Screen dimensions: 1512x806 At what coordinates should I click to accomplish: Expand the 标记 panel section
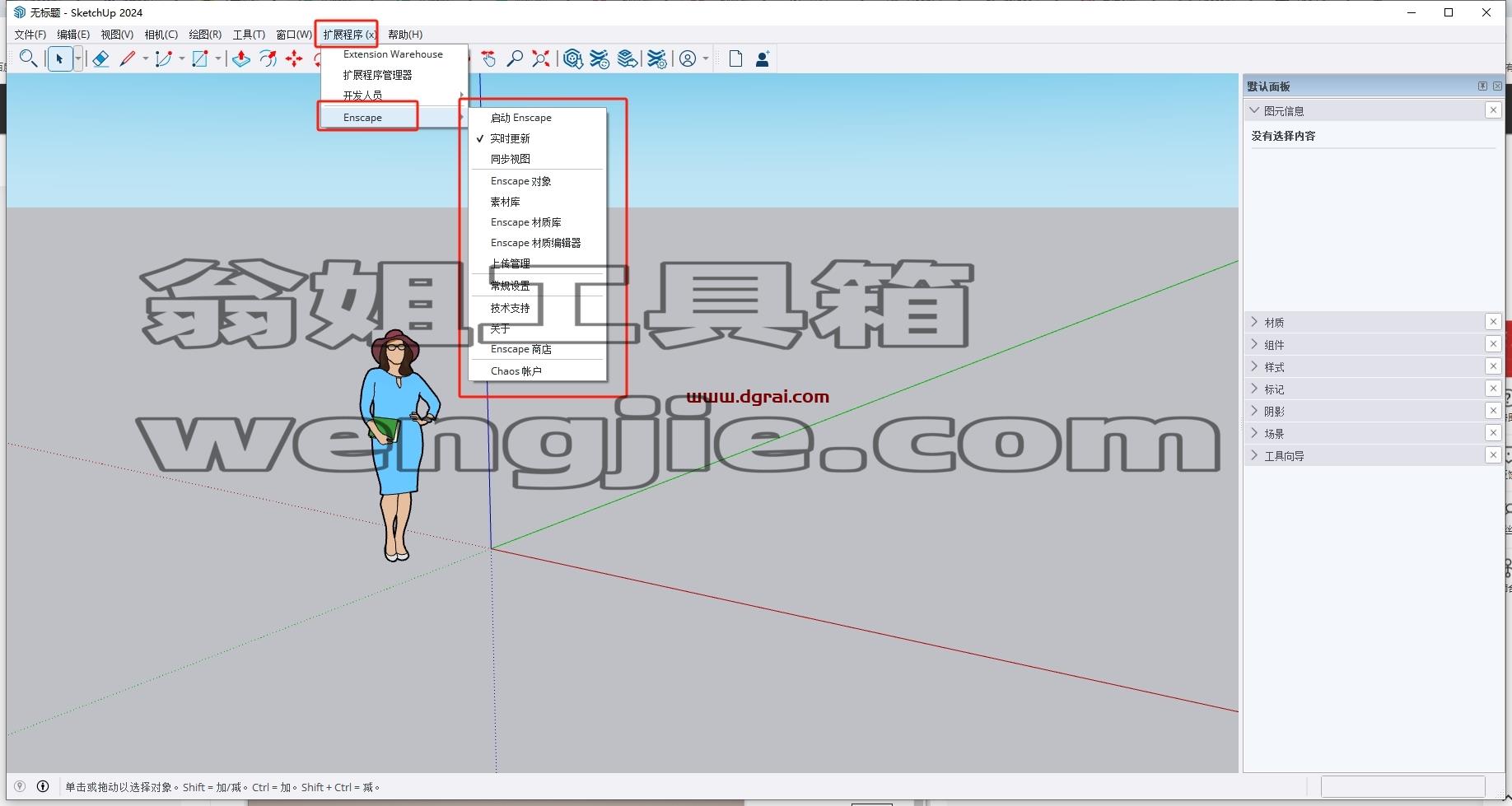click(x=1254, y=389)
